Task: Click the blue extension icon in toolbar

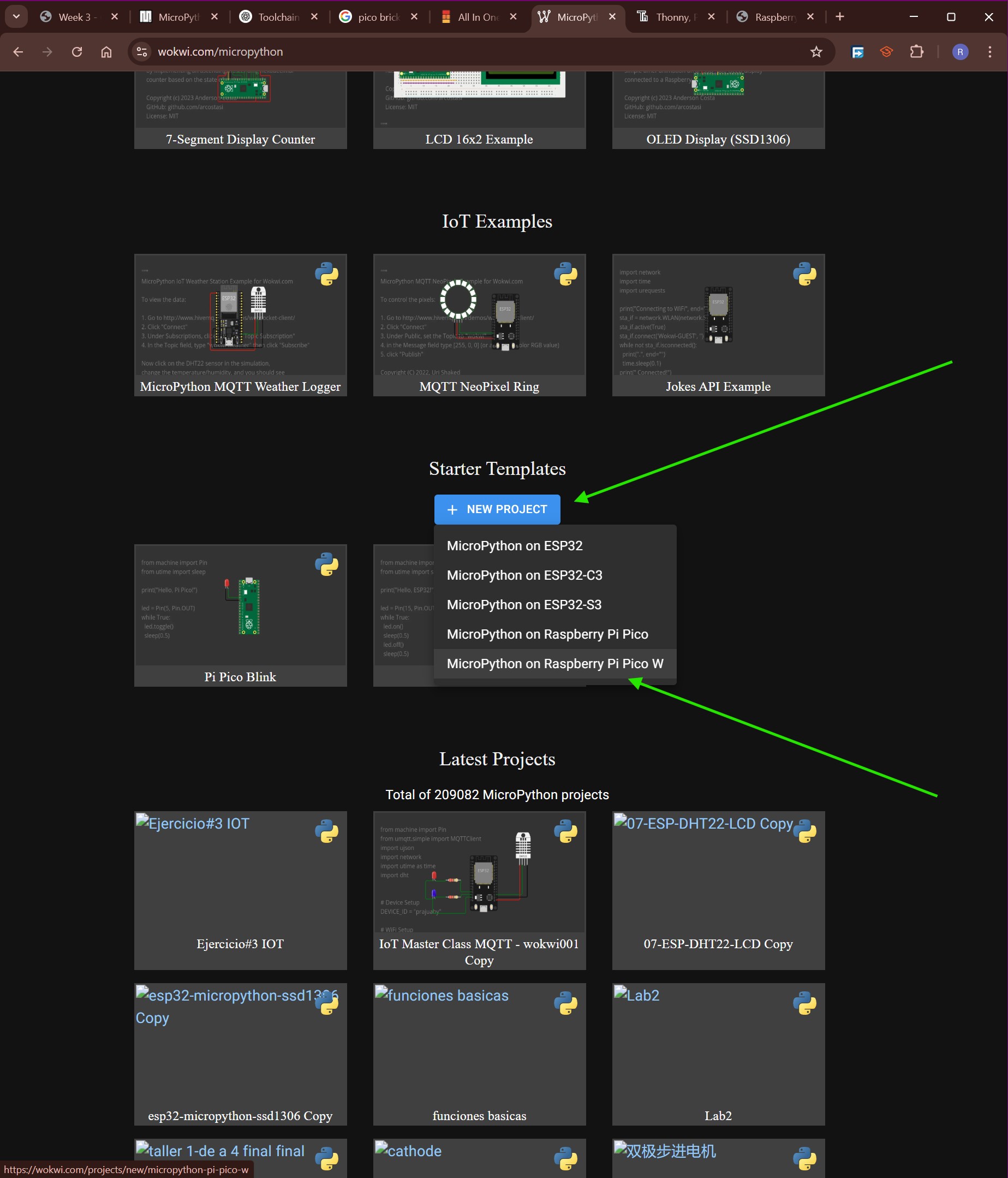Action: pos(857,52)
